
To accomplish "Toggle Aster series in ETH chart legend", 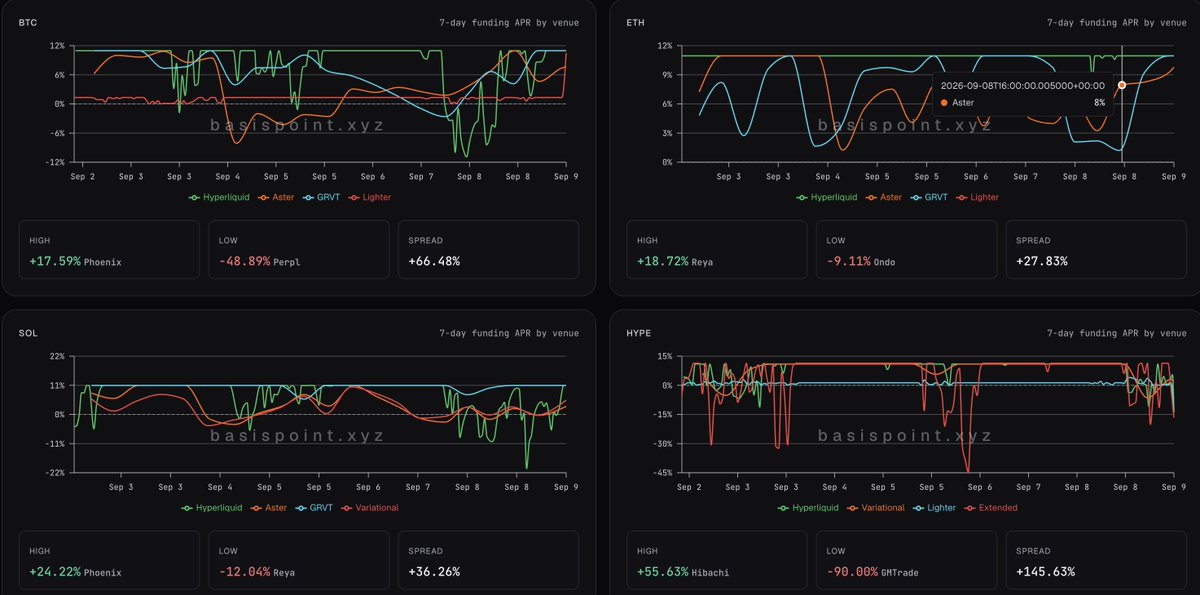I will coord(883,197).
